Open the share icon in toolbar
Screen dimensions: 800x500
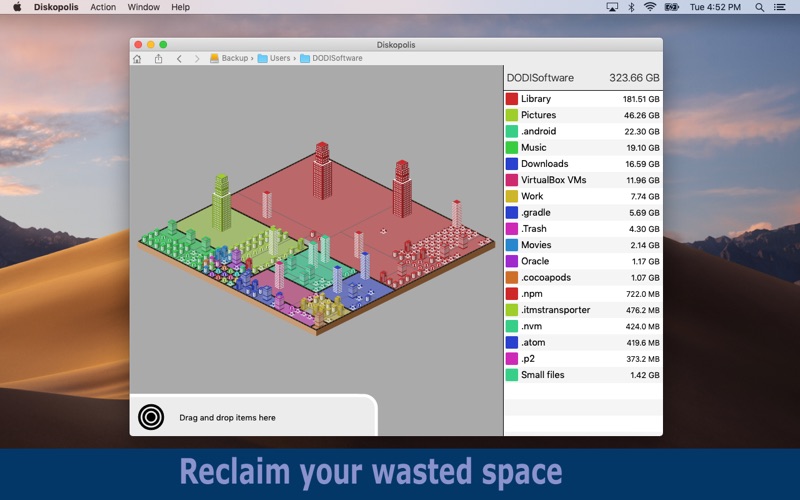[x=159, y=59]
